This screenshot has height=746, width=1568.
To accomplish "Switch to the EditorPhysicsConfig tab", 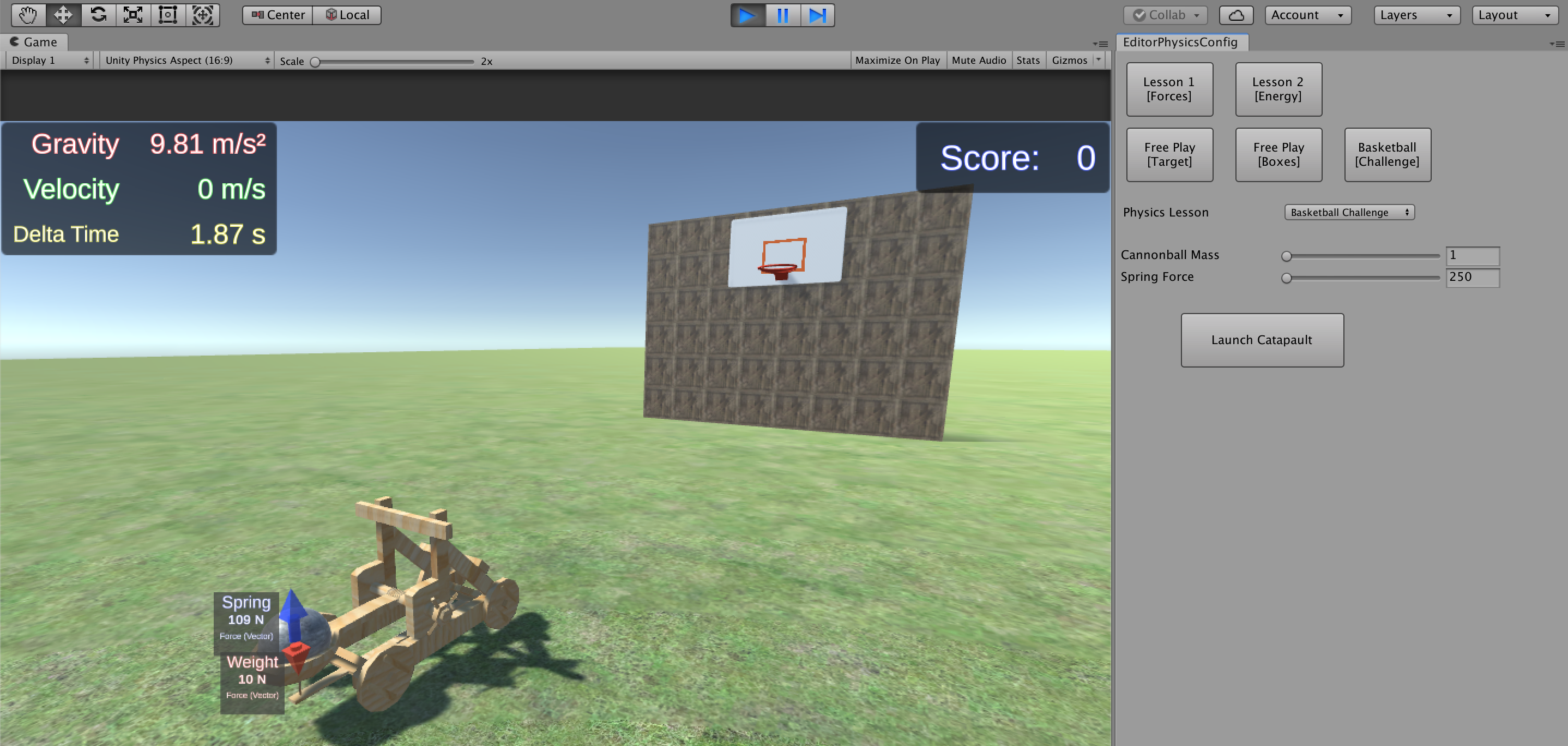I will [x=1180, y=42].
